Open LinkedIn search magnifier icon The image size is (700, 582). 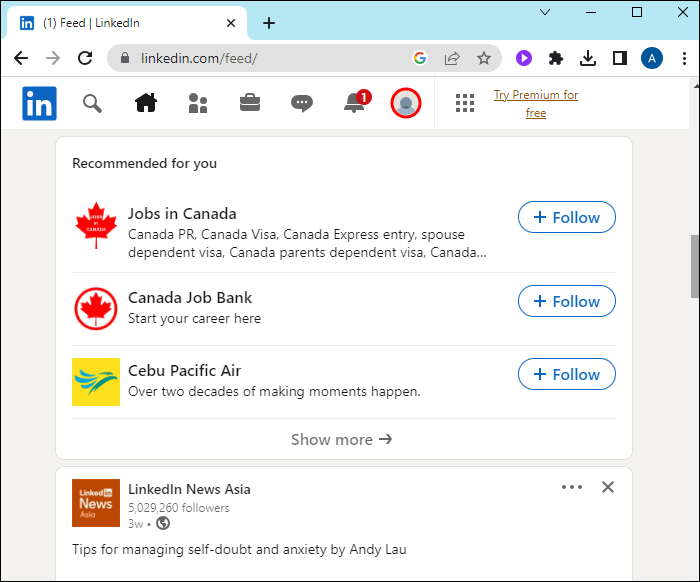point(92,103)
